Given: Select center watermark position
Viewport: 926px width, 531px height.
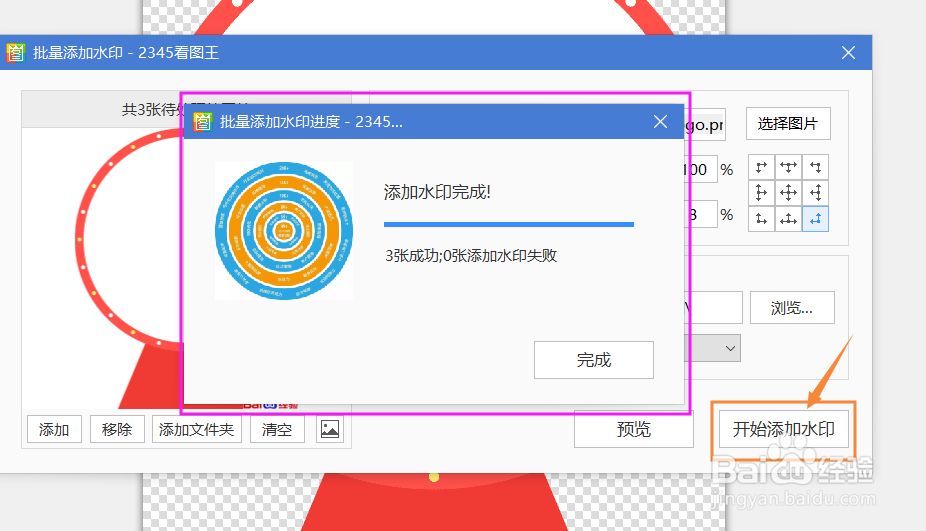Looking at the screenshot, I should point(788,193).
